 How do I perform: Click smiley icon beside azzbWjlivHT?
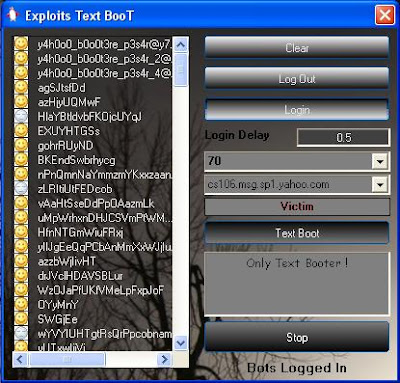point(21,261)
